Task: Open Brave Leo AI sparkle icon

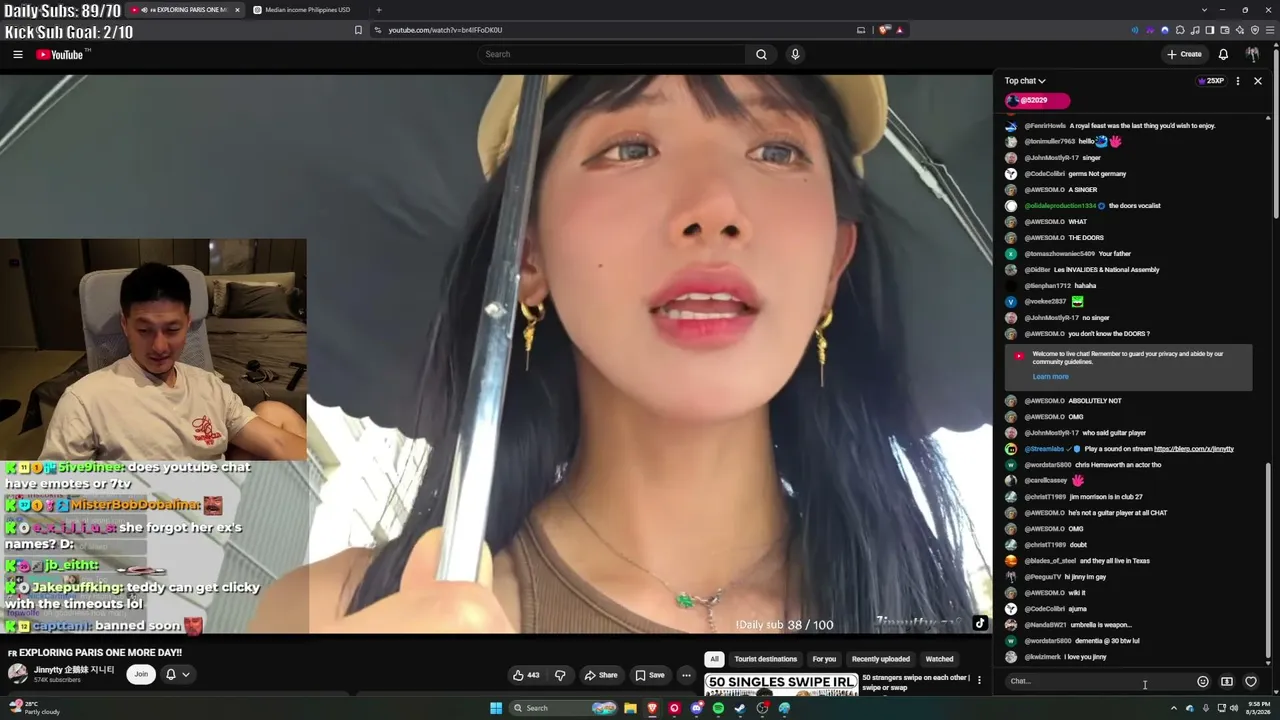Action: 1240,30
